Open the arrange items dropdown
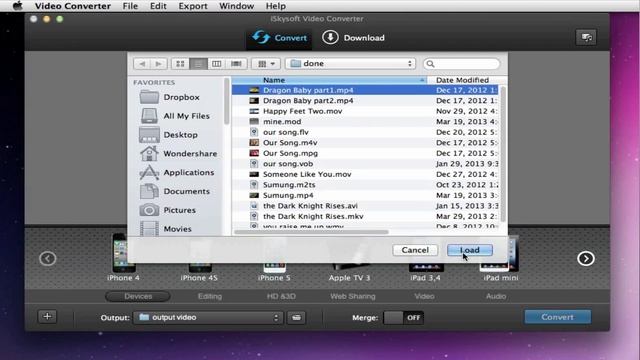The width and height of the screenshot is (640, 360). point(266,64)
